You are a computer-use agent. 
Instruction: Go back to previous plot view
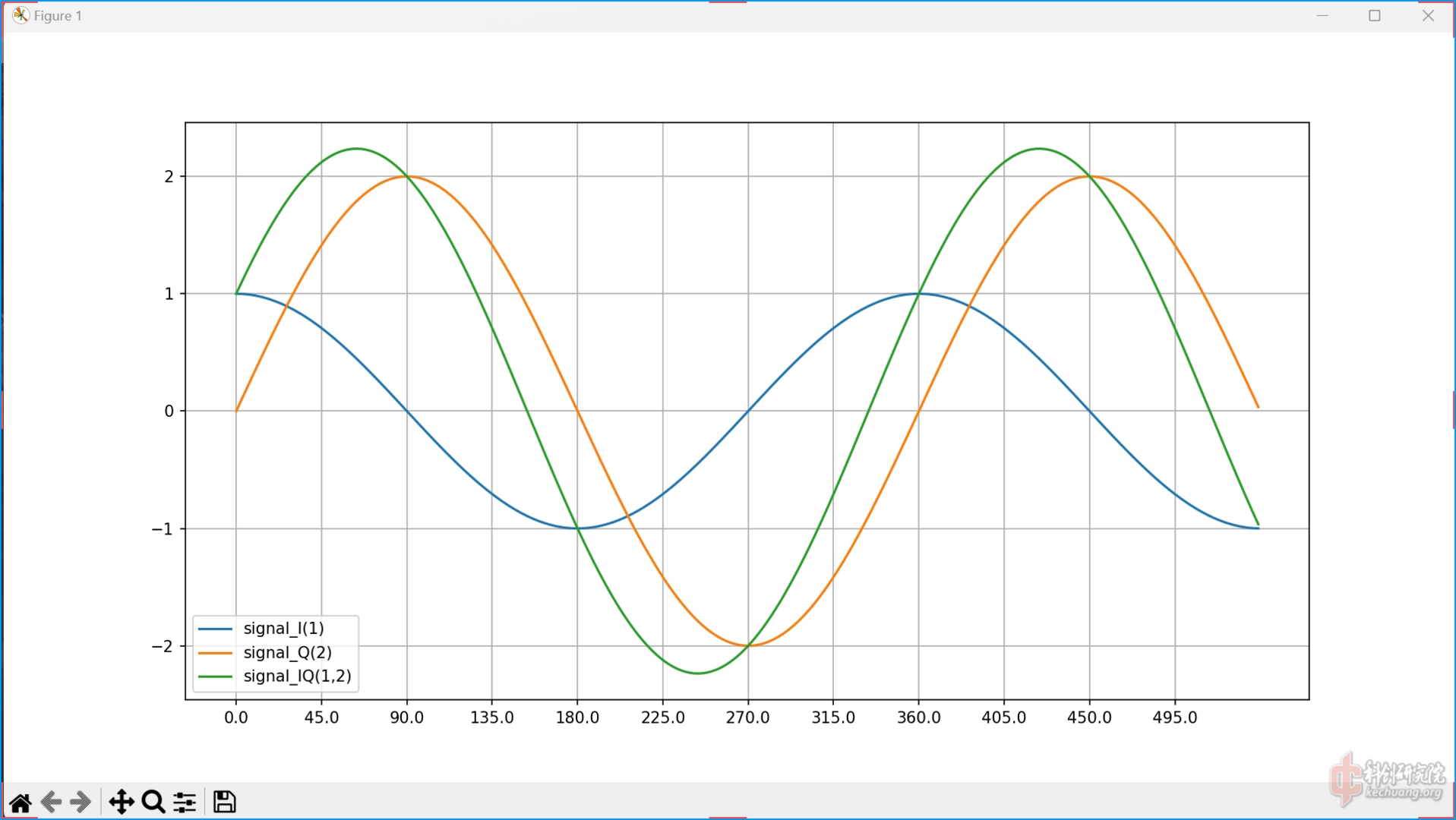(51, 802)
